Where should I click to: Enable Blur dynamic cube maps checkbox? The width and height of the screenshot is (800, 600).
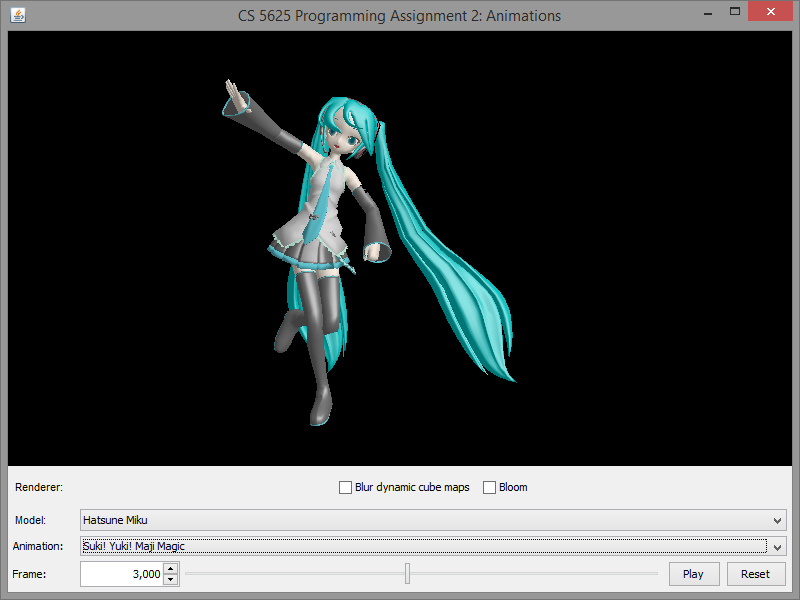(x=346, y=488)
